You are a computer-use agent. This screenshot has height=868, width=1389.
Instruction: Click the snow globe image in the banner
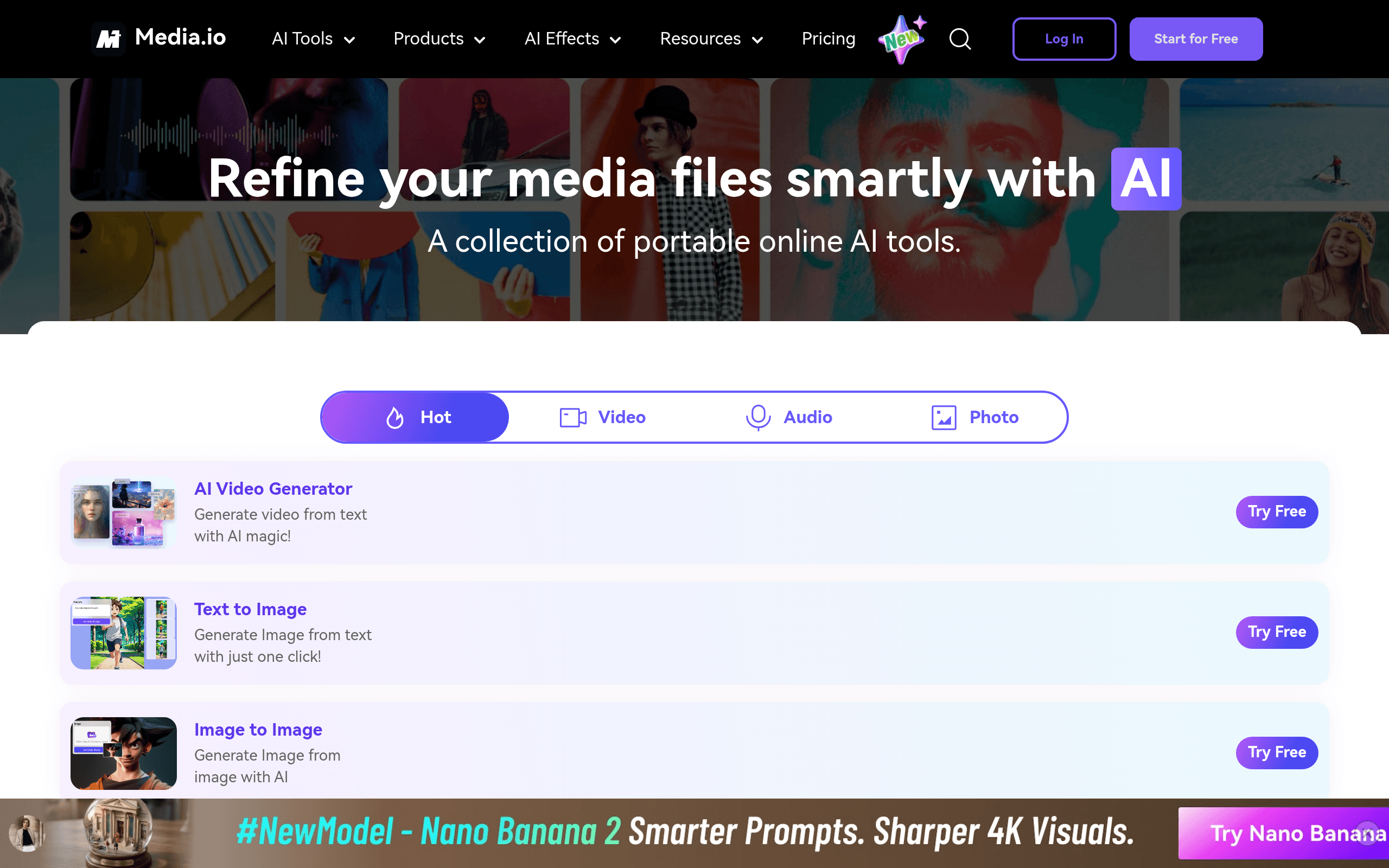[119, 832]
